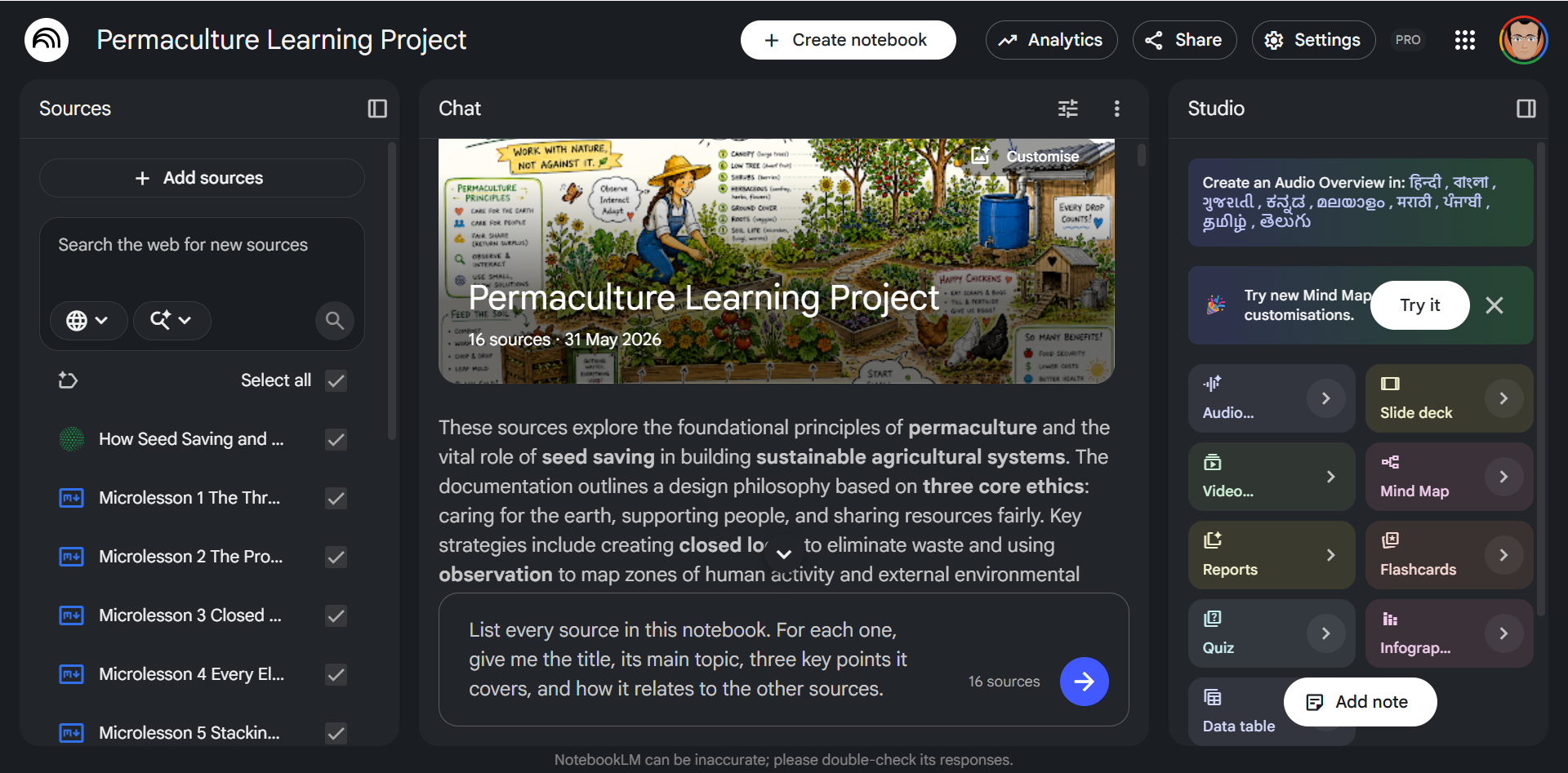Screen dimensions: 1568x773
Task: Uncheck Microlesson 5 Stackin... source
Action: 336,733
